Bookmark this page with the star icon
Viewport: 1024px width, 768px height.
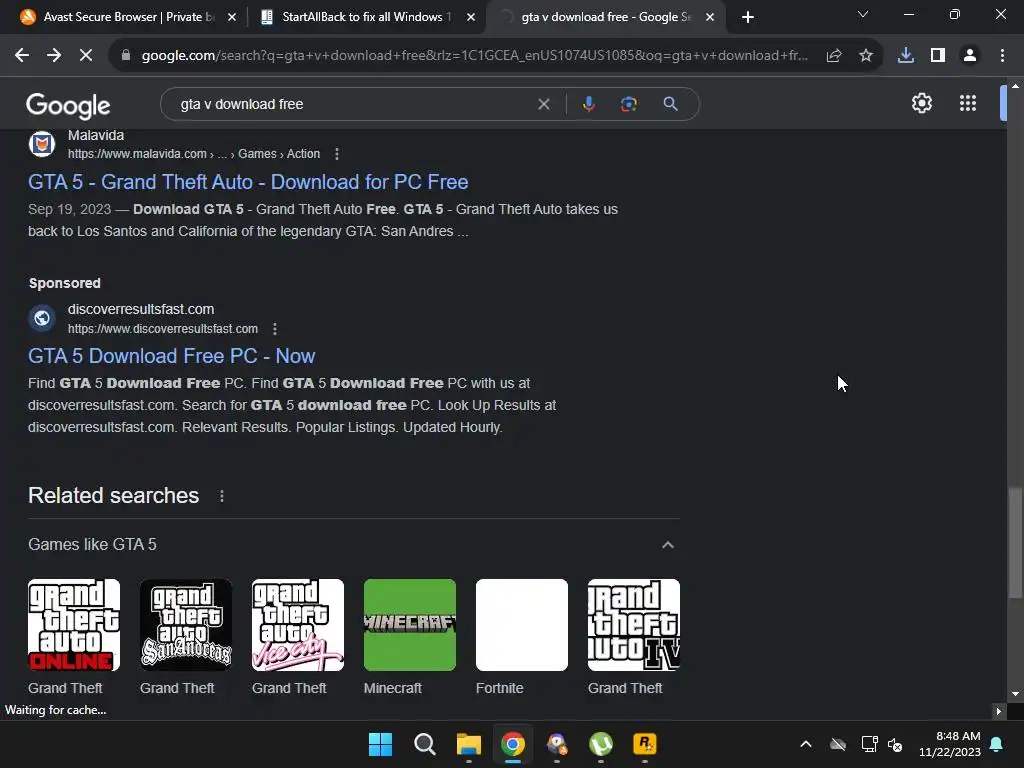pos(866,56)
